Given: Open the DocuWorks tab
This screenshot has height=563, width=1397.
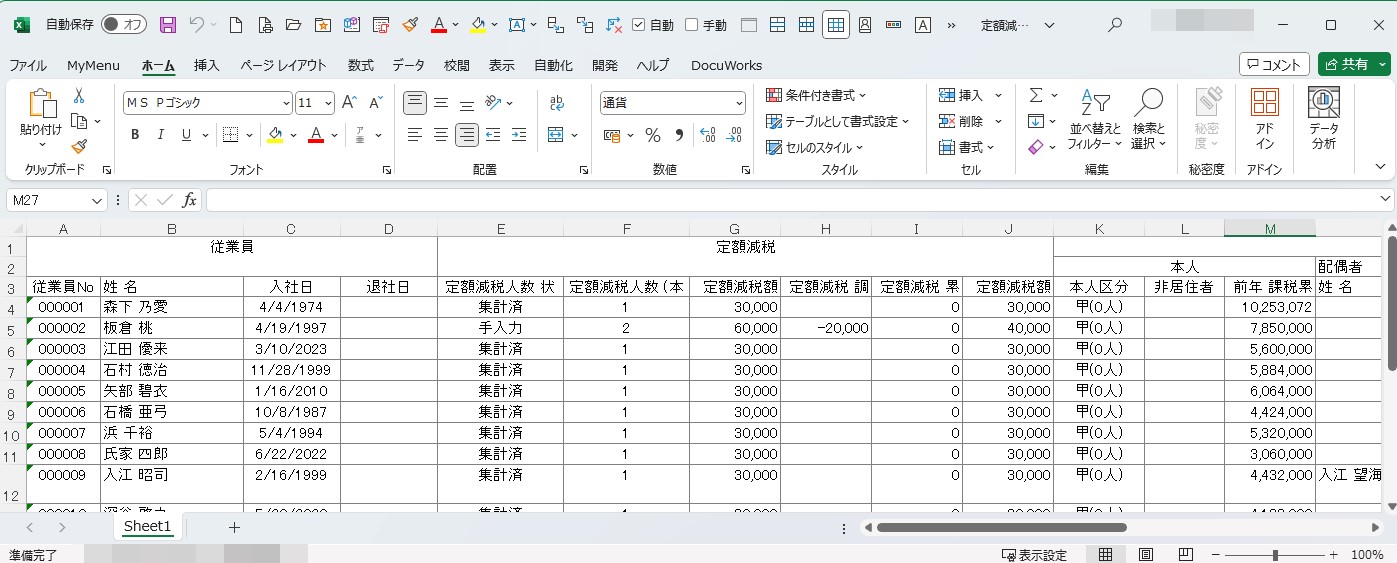Looking at the screenshot, I should 726,65.
